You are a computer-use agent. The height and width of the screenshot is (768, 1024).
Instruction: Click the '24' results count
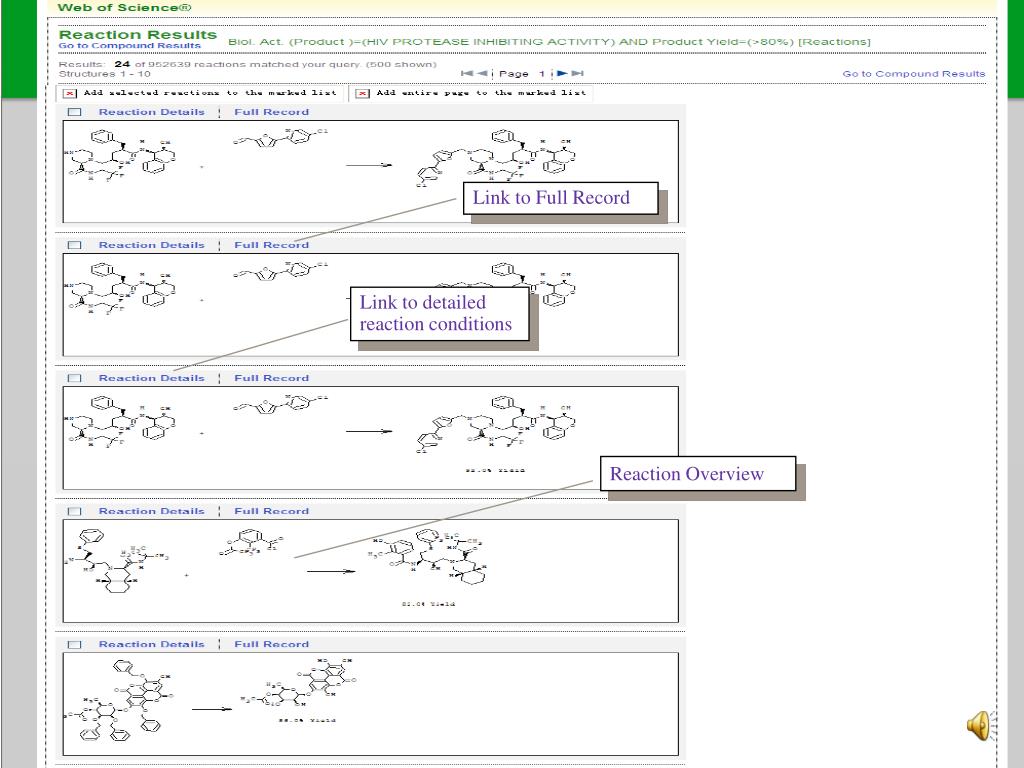click(x=122, y=64)
